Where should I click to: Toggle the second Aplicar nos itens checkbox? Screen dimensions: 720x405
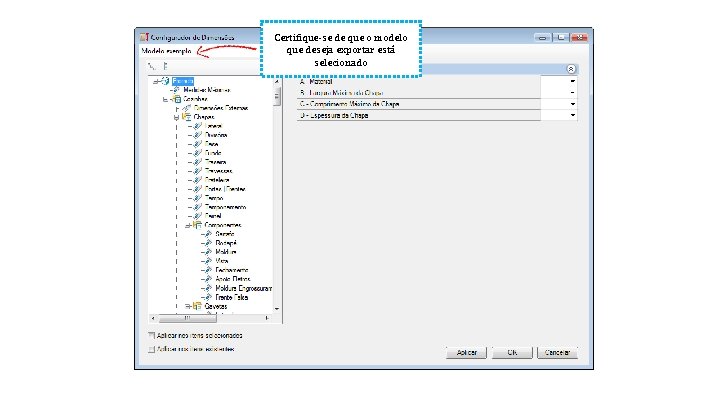coord(152,349)
